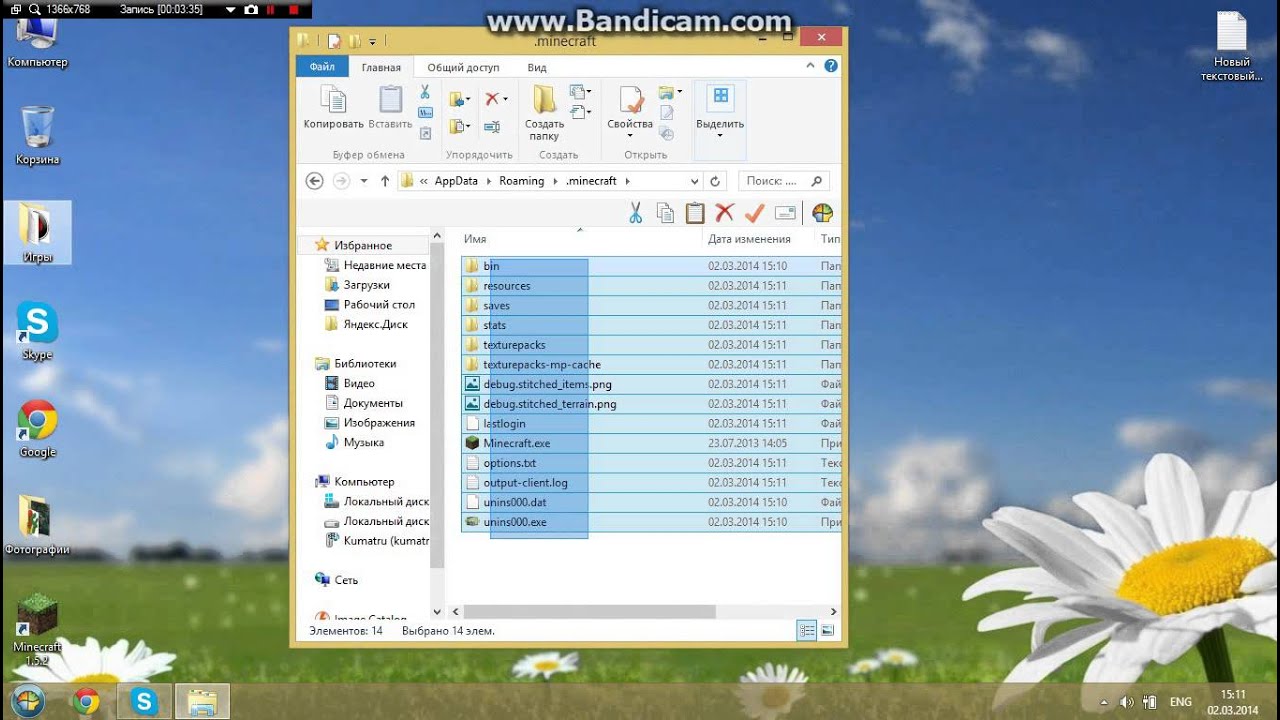This screenshot has width=1280, height=720.
Task: Open Explorer help question mark
Action: [x=830, y=65]
